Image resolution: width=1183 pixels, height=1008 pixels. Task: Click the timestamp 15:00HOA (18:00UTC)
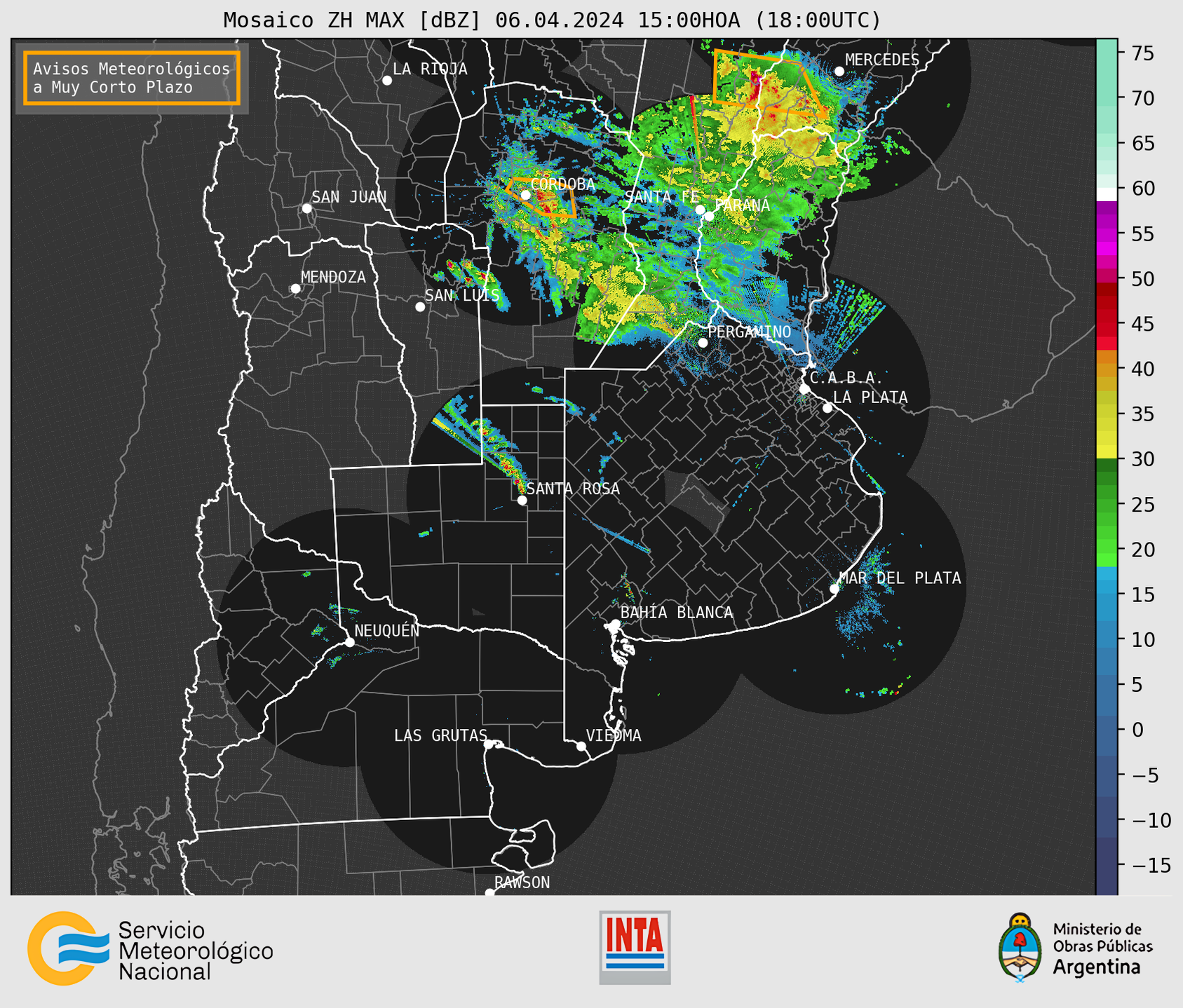click(x=759, y=20)
